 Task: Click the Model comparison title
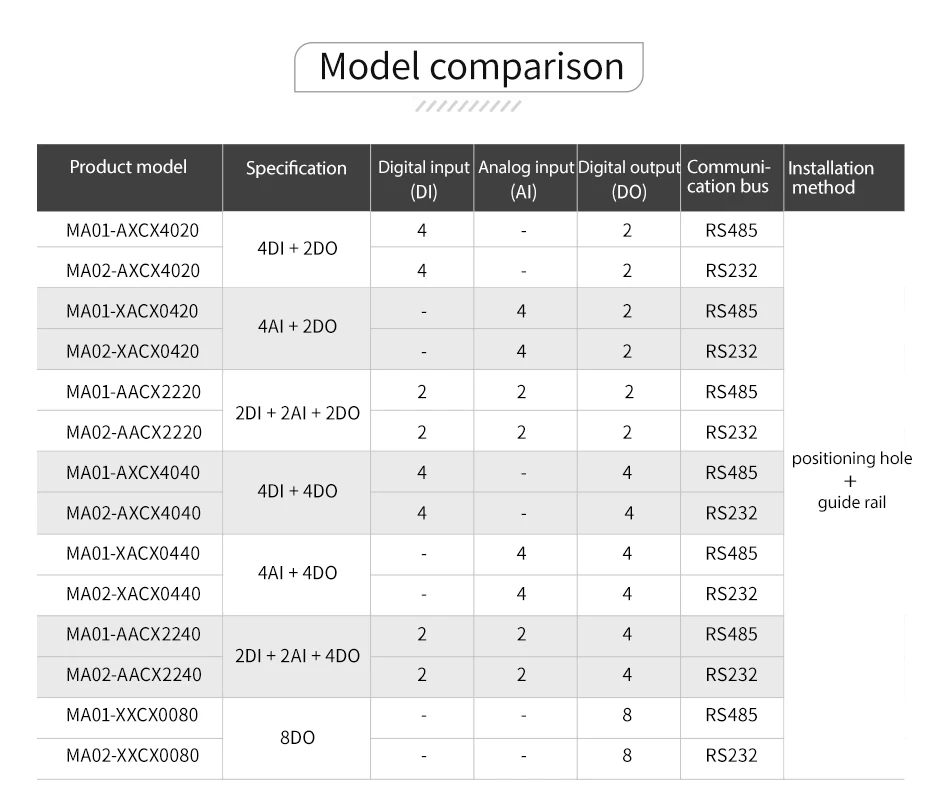471,67
